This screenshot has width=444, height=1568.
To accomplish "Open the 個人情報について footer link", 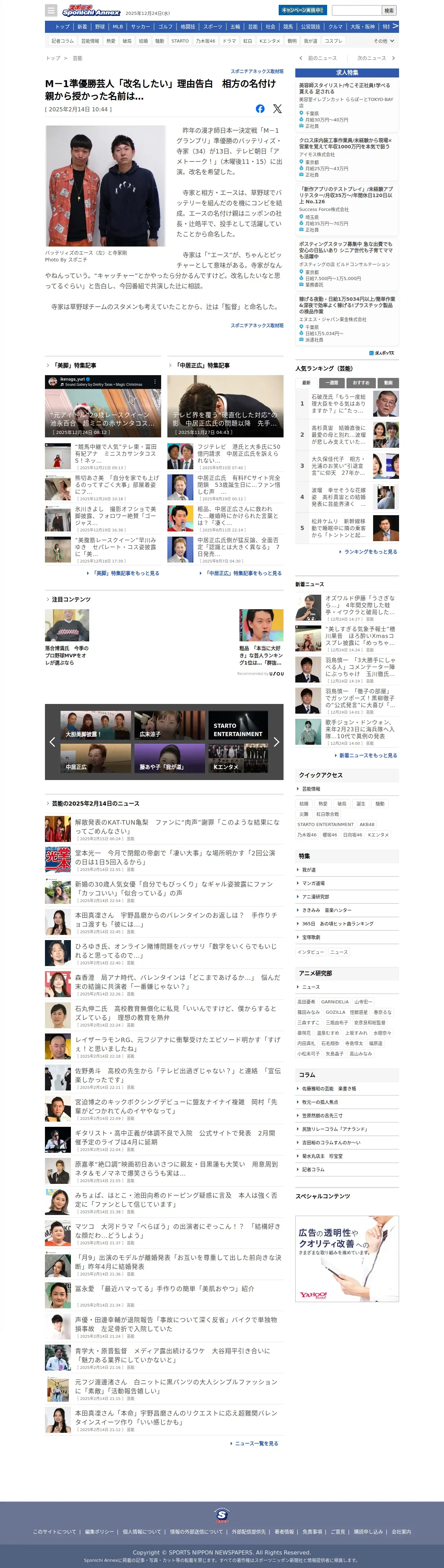I will tap(142, 1531).
